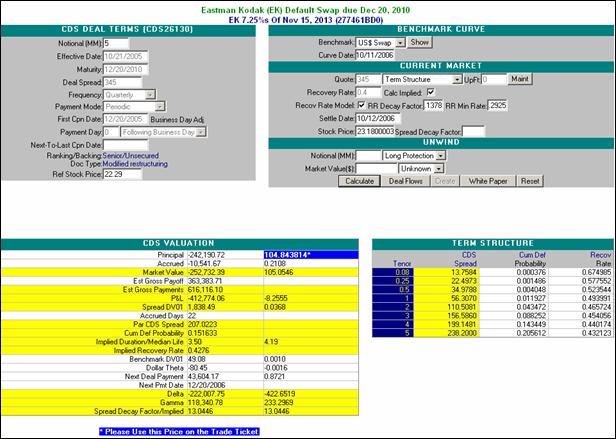Select Implied Recovery Rate value 0.4276

tap(198, 350)
